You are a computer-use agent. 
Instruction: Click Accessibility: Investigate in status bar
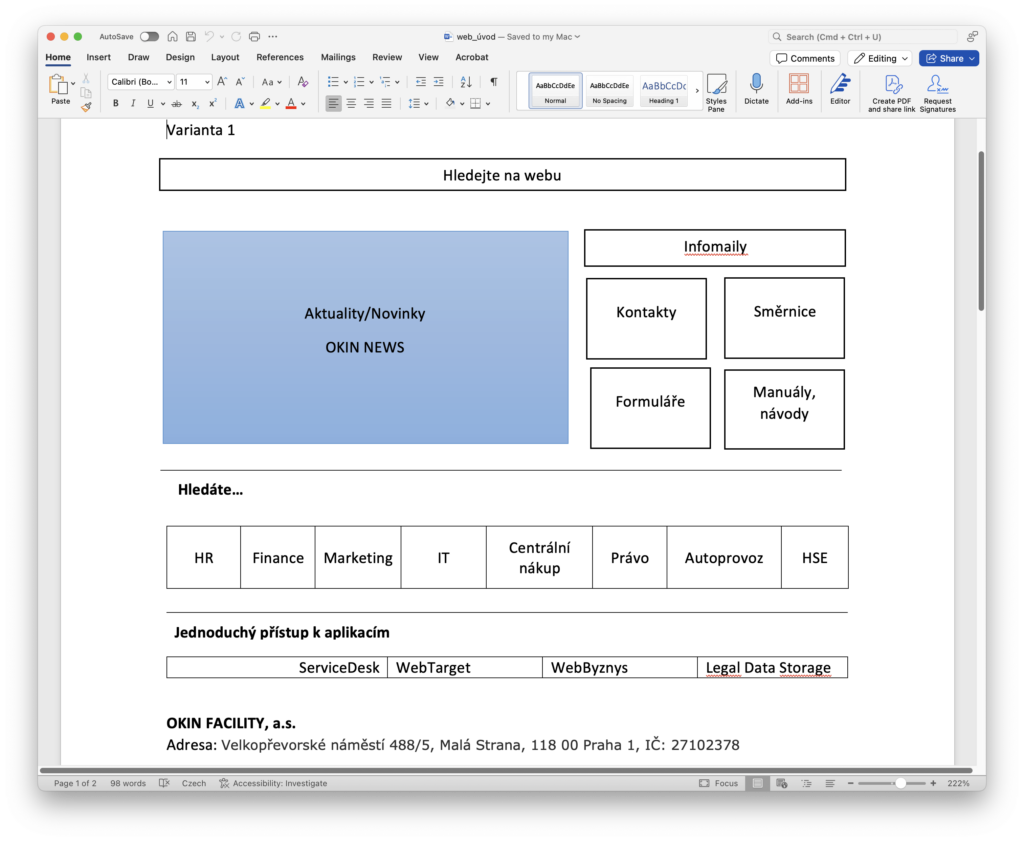pyautogui.click(x=273, y=783)
